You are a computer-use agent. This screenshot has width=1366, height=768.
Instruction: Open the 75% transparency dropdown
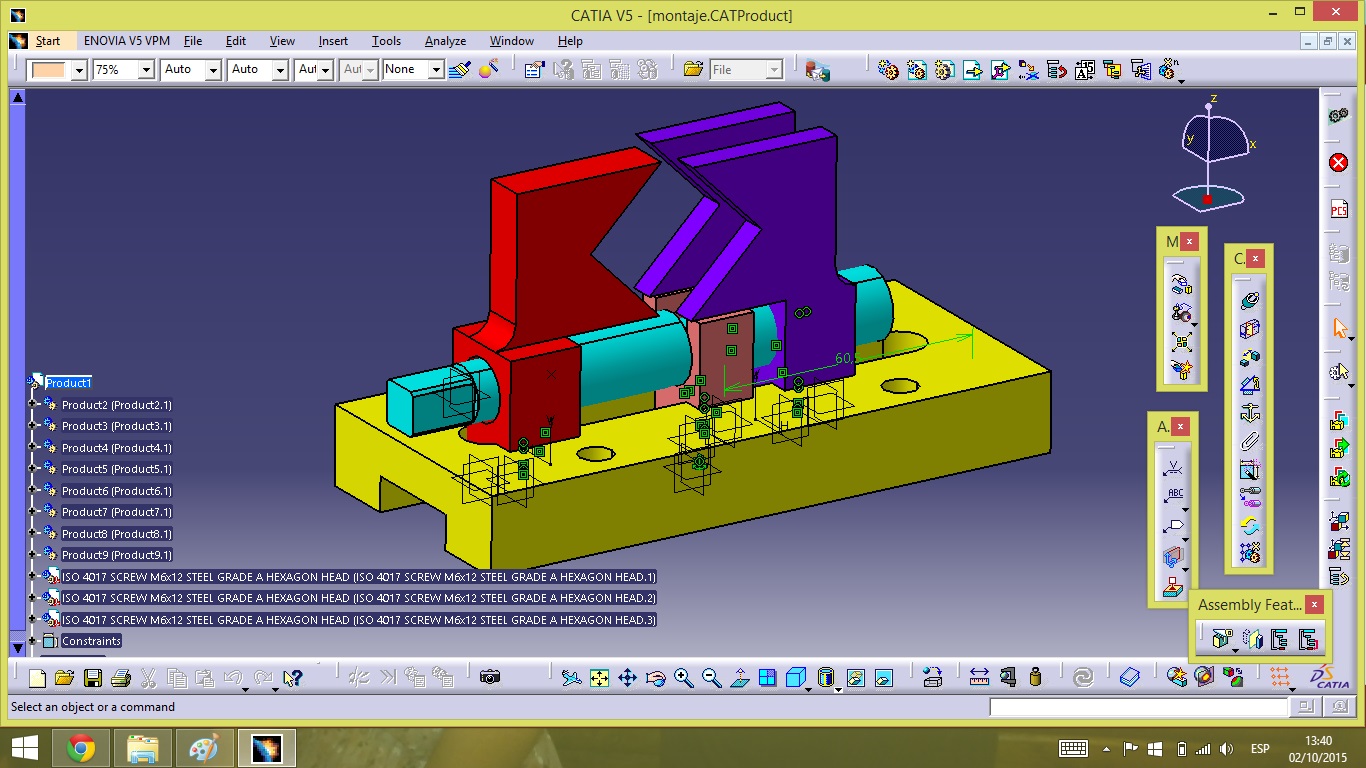(x=146, y=70)
